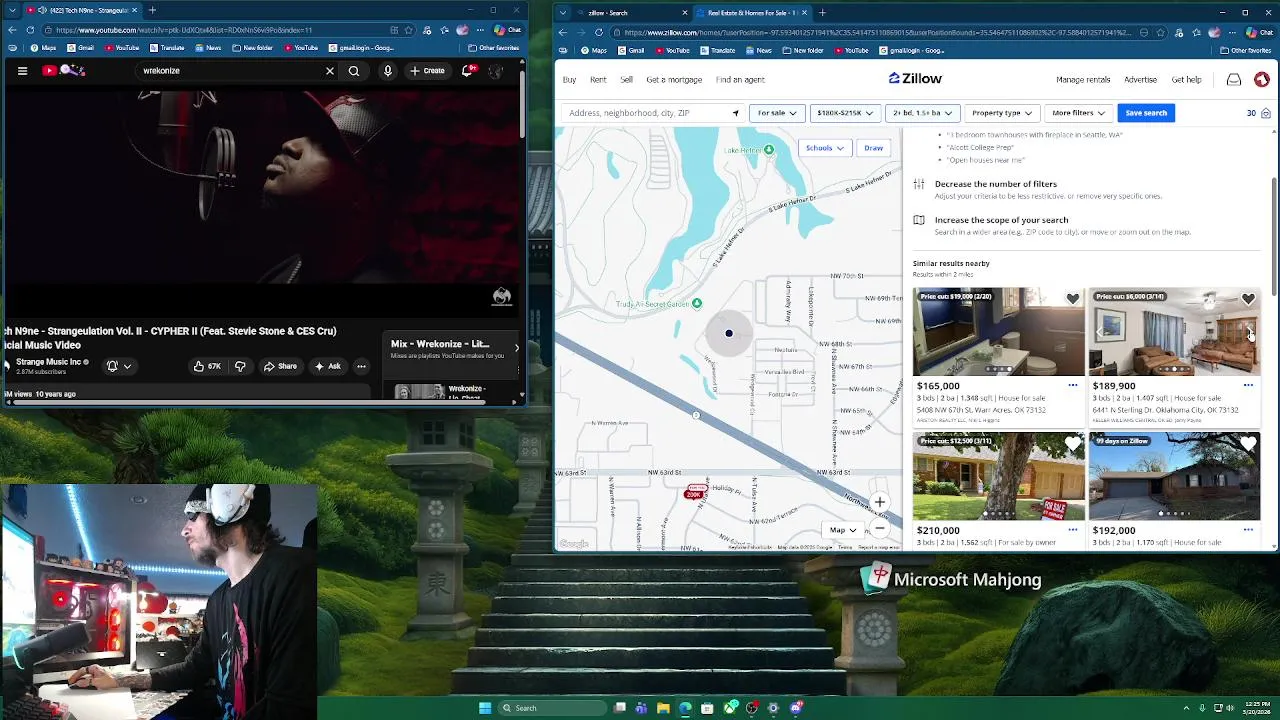
Task: Expand the Property type dropdown
Action: (x=1002, y=113)
